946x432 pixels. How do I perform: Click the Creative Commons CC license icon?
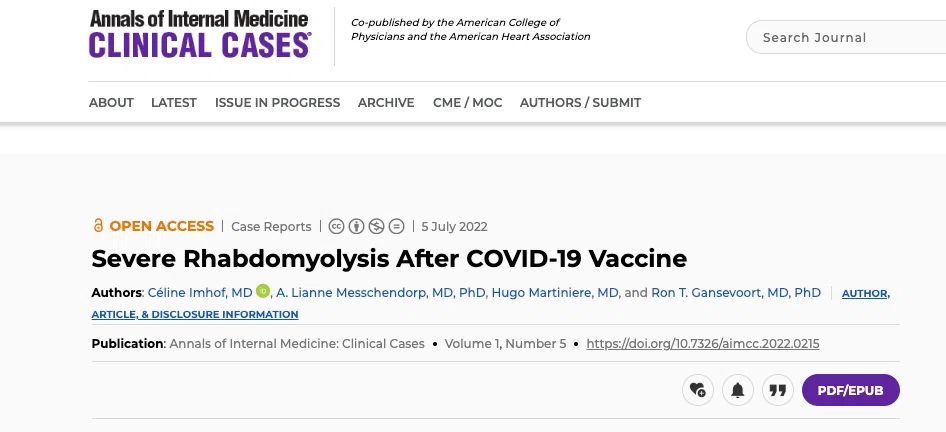pos(336,226)
